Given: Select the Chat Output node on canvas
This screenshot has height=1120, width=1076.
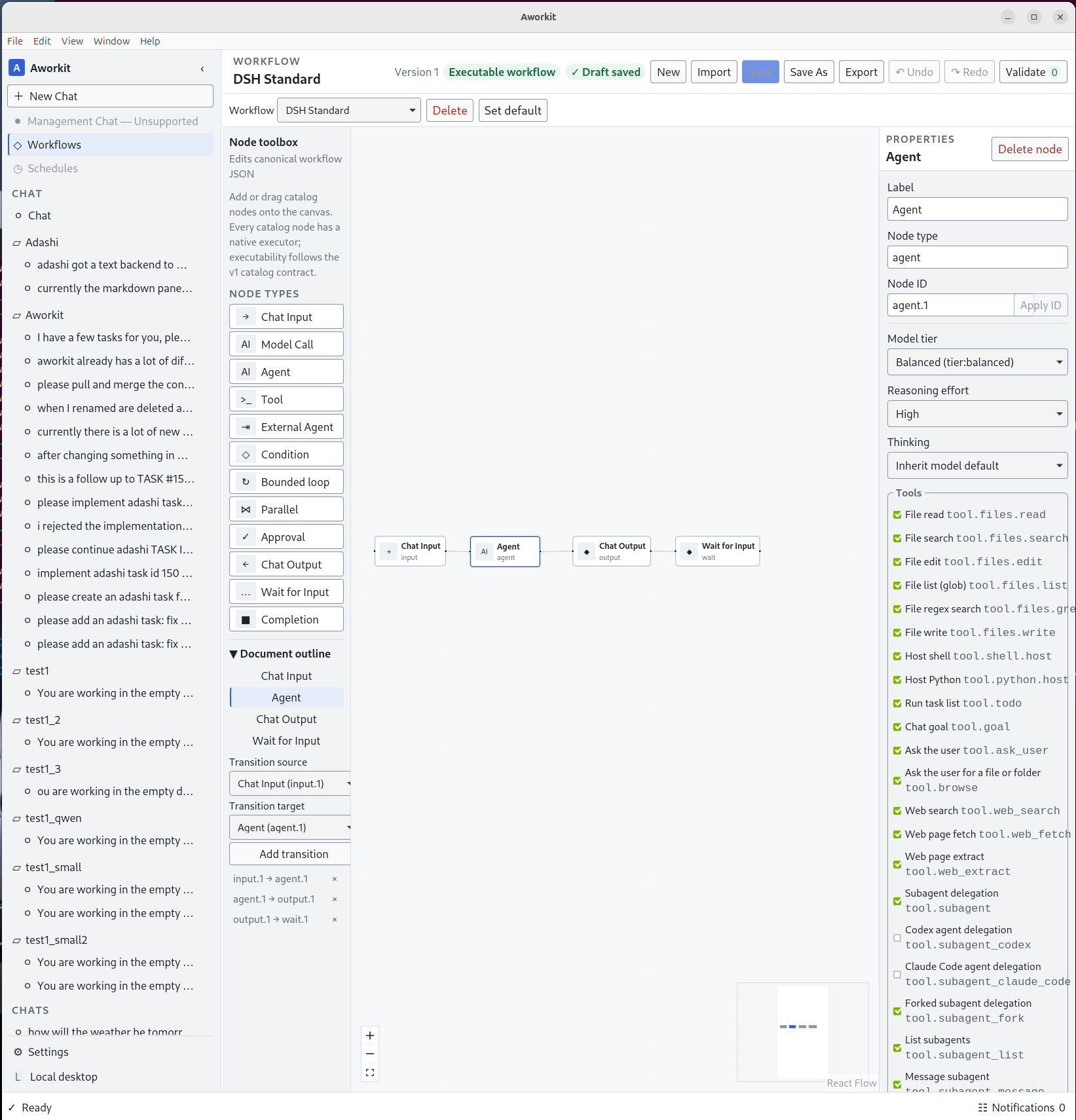Looking at the screenshot, I should (x=612, y=551).
